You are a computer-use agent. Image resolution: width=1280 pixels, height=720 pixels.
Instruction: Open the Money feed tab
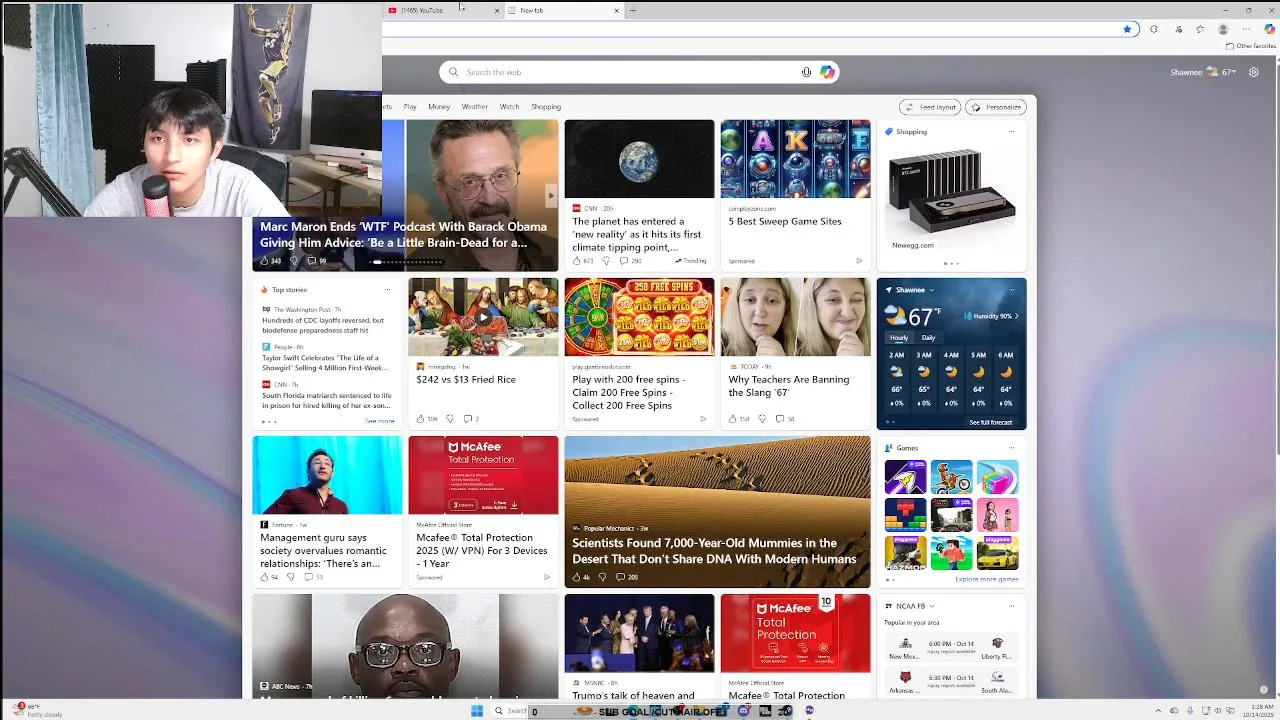(439, 107)
